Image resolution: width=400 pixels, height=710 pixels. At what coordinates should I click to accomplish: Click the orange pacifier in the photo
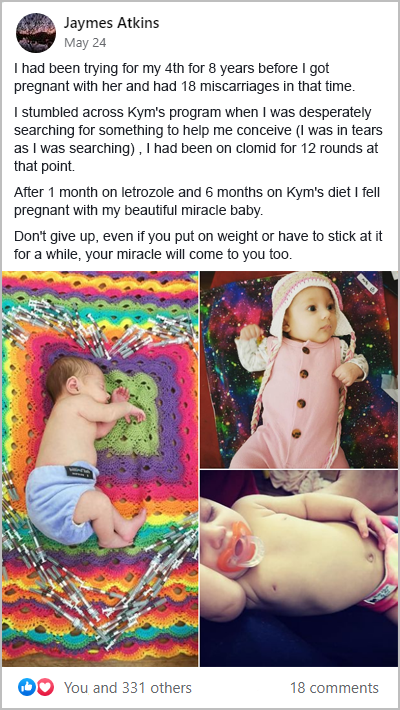pyautogui.click(x=238, y=546)
